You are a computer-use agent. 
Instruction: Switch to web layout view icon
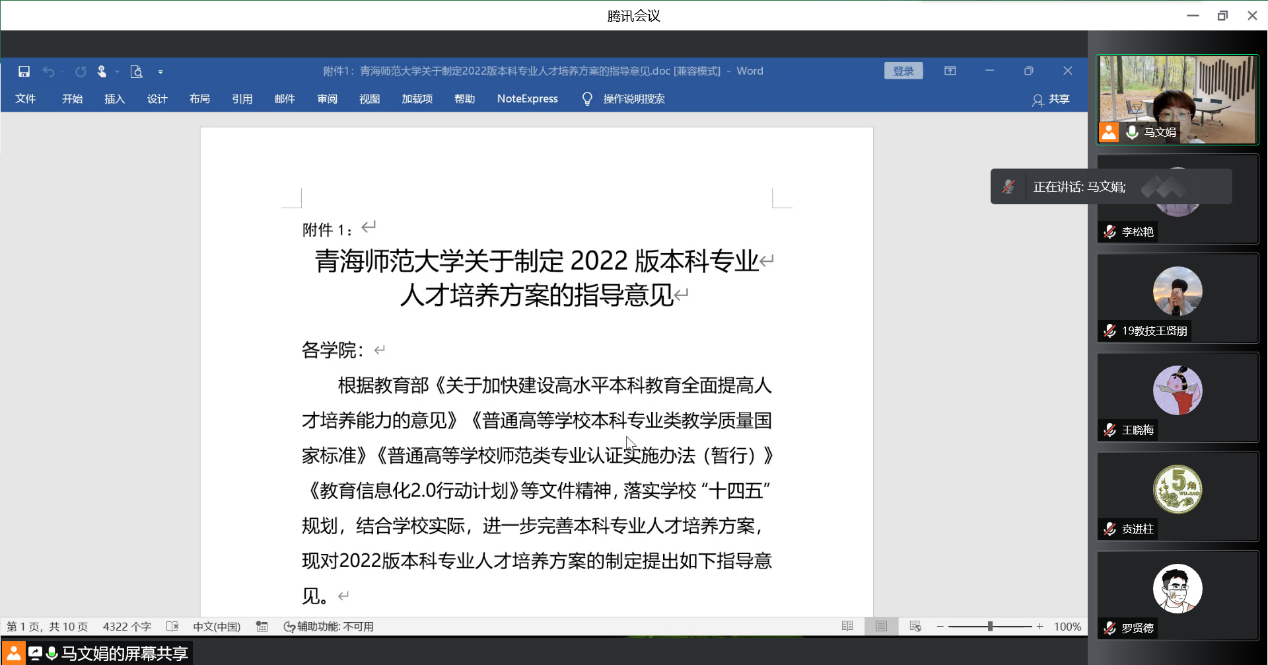point(914,626)
